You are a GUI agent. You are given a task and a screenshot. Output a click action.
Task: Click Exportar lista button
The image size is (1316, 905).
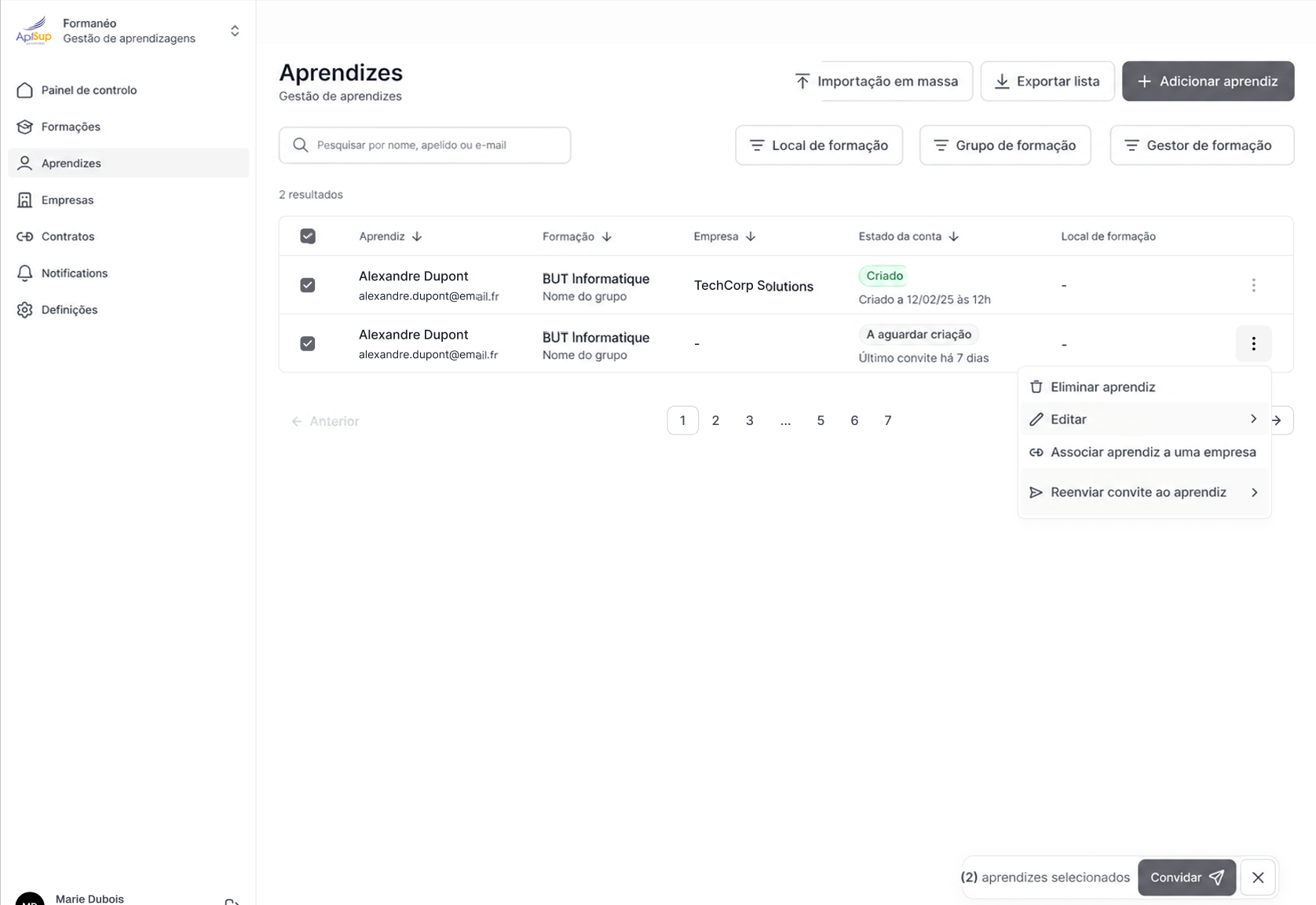tap(1047, 82)
